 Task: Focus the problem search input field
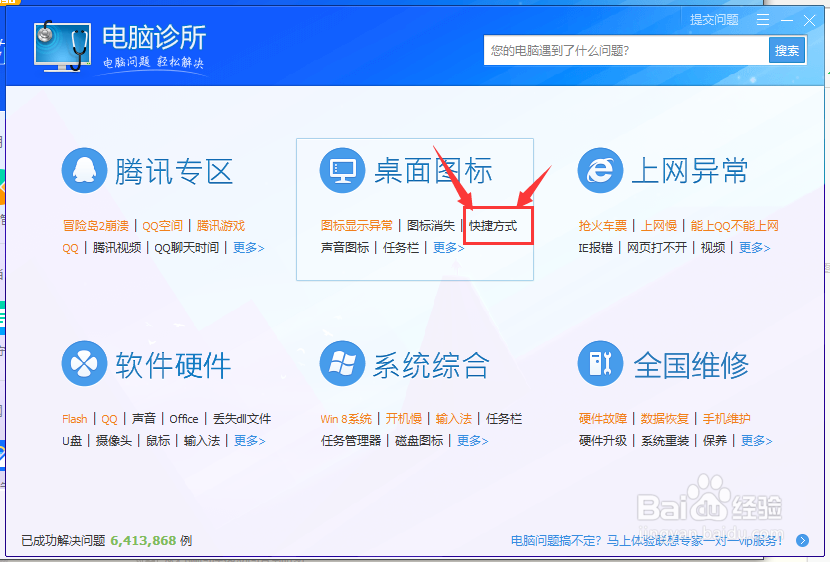pyautogui.click(x=626, y=50)
